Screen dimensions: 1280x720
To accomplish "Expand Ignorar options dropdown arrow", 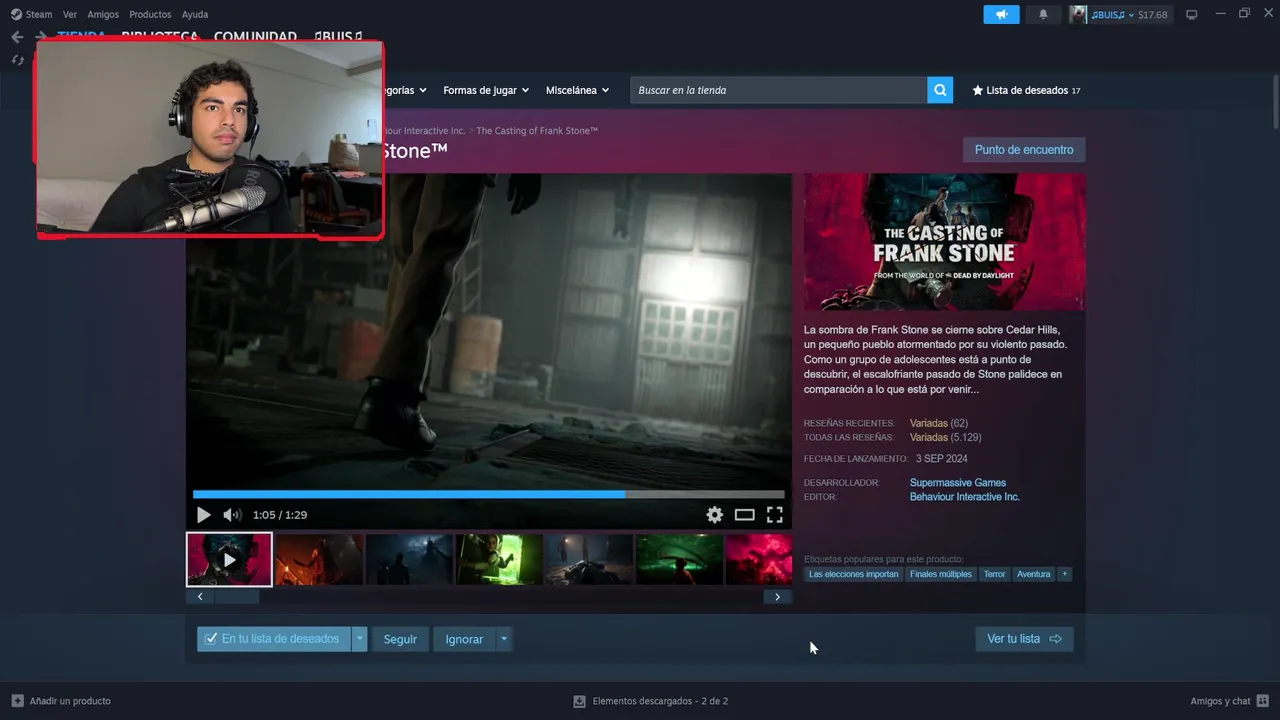I will click(x=503, y=639).
